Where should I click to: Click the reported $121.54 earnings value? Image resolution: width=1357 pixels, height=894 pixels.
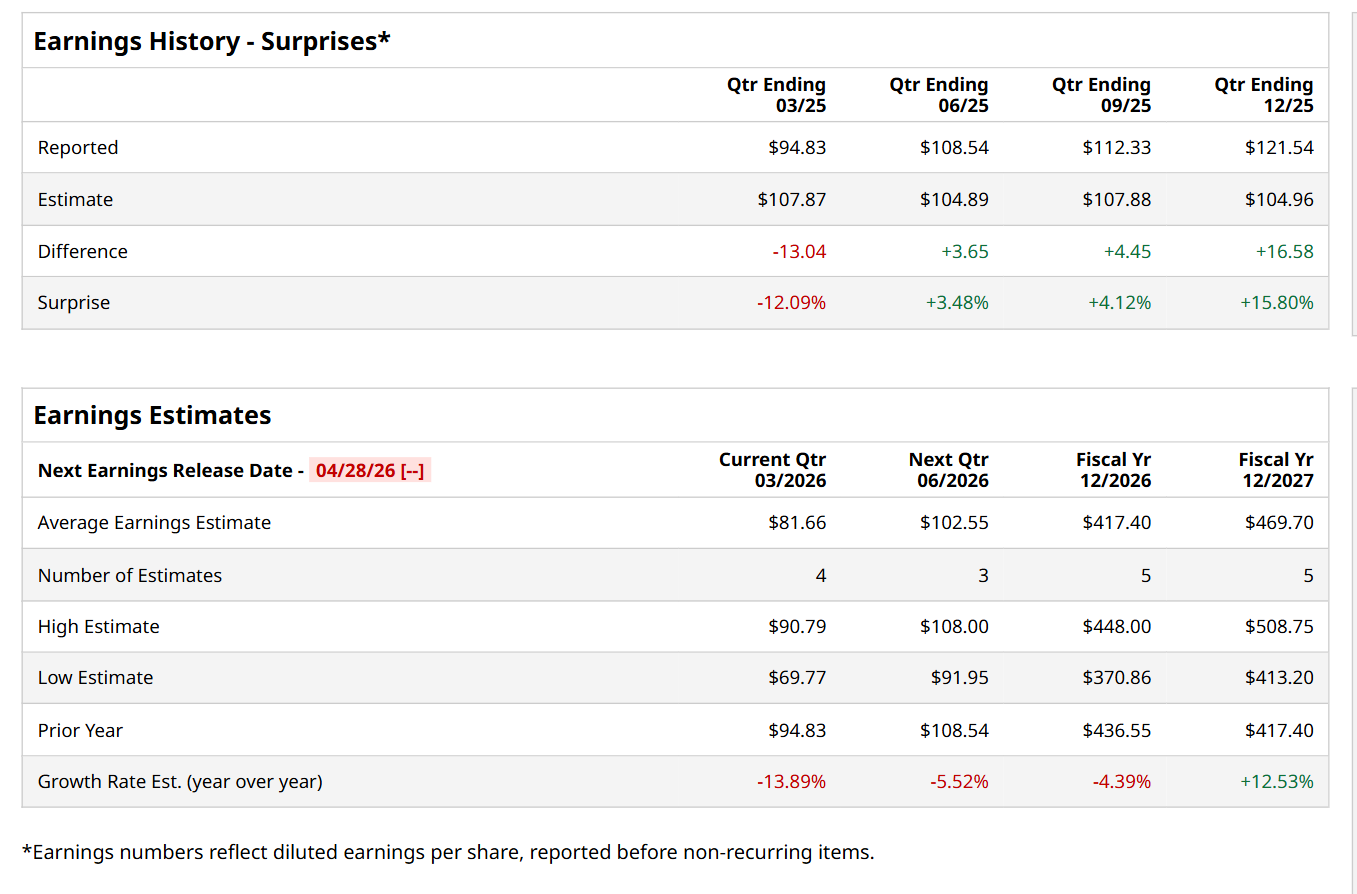point(1279,148)
